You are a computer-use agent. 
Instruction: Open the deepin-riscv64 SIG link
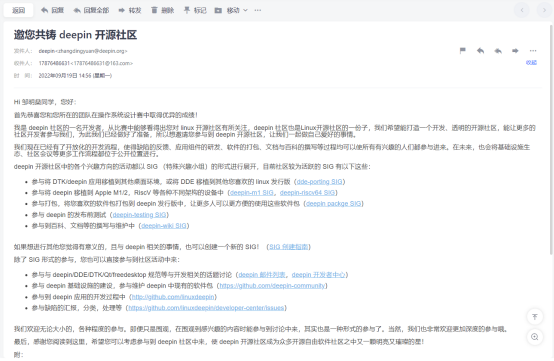click(x=307, y=193)
